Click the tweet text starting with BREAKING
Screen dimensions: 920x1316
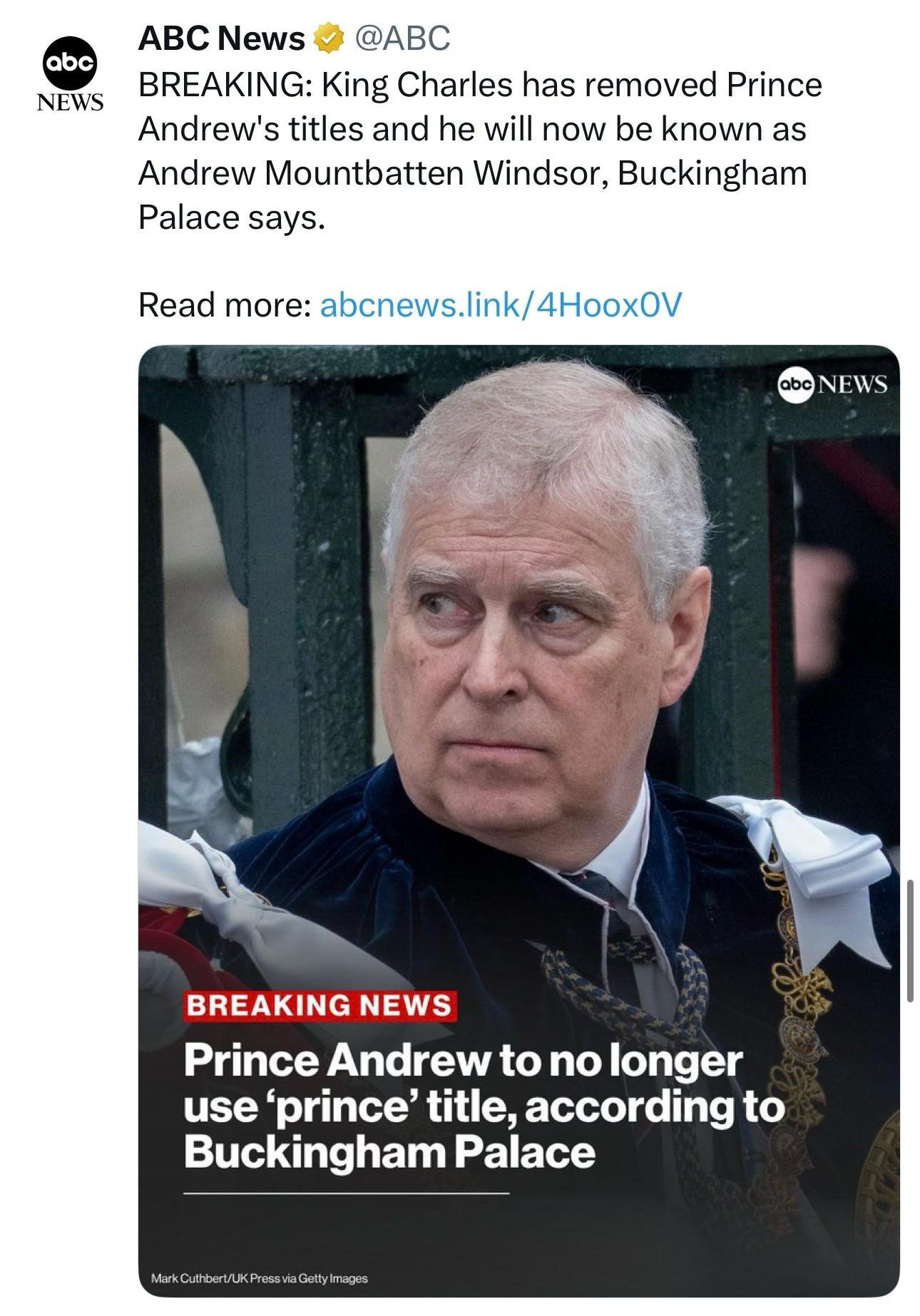click(x=479, y=86)
